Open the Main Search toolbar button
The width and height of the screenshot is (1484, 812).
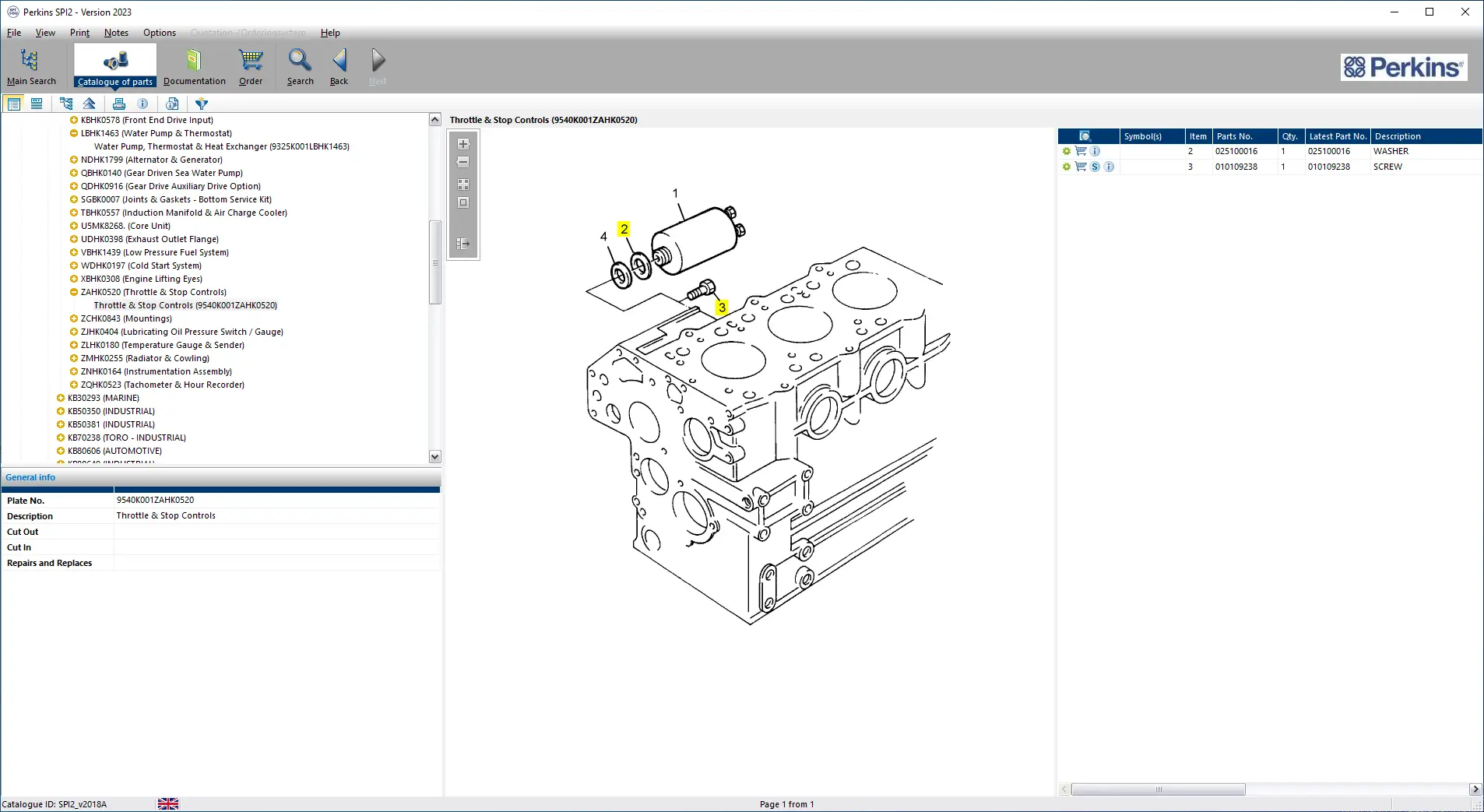31,66
